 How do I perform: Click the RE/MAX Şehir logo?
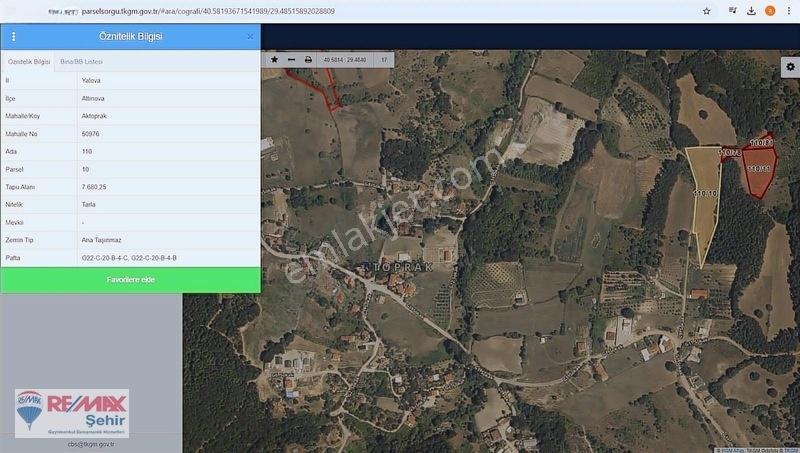72,414
